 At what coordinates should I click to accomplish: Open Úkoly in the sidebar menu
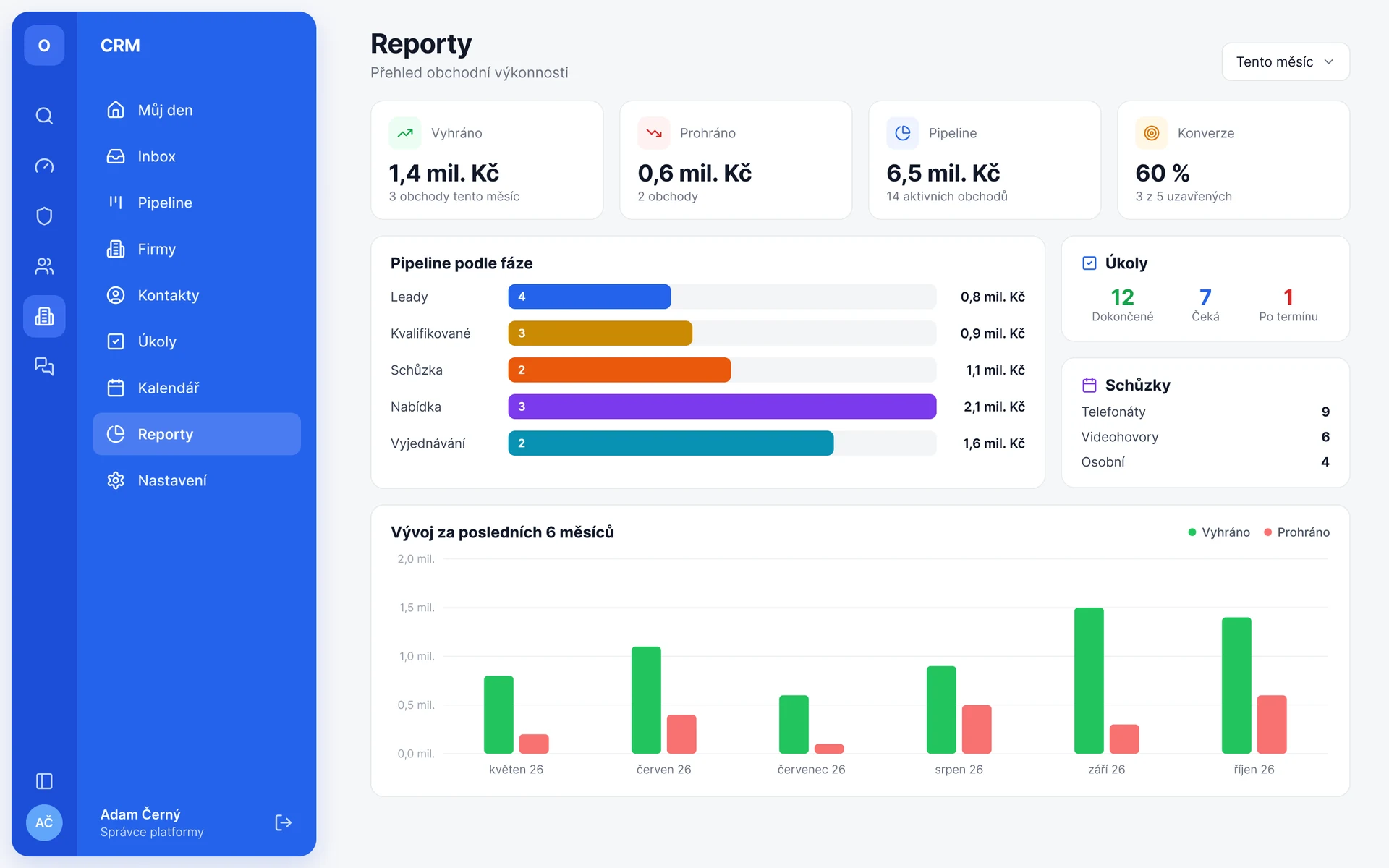coord(197,341)
